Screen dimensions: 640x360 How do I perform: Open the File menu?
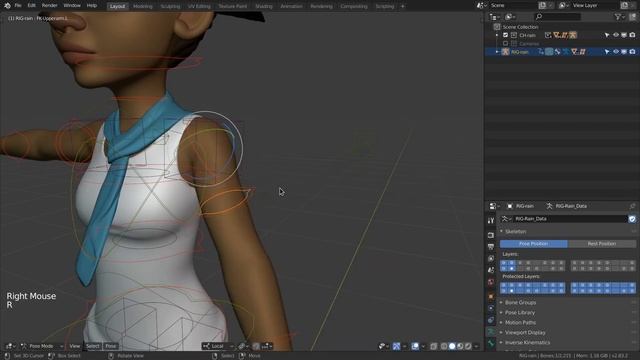[x=18, y=6]
